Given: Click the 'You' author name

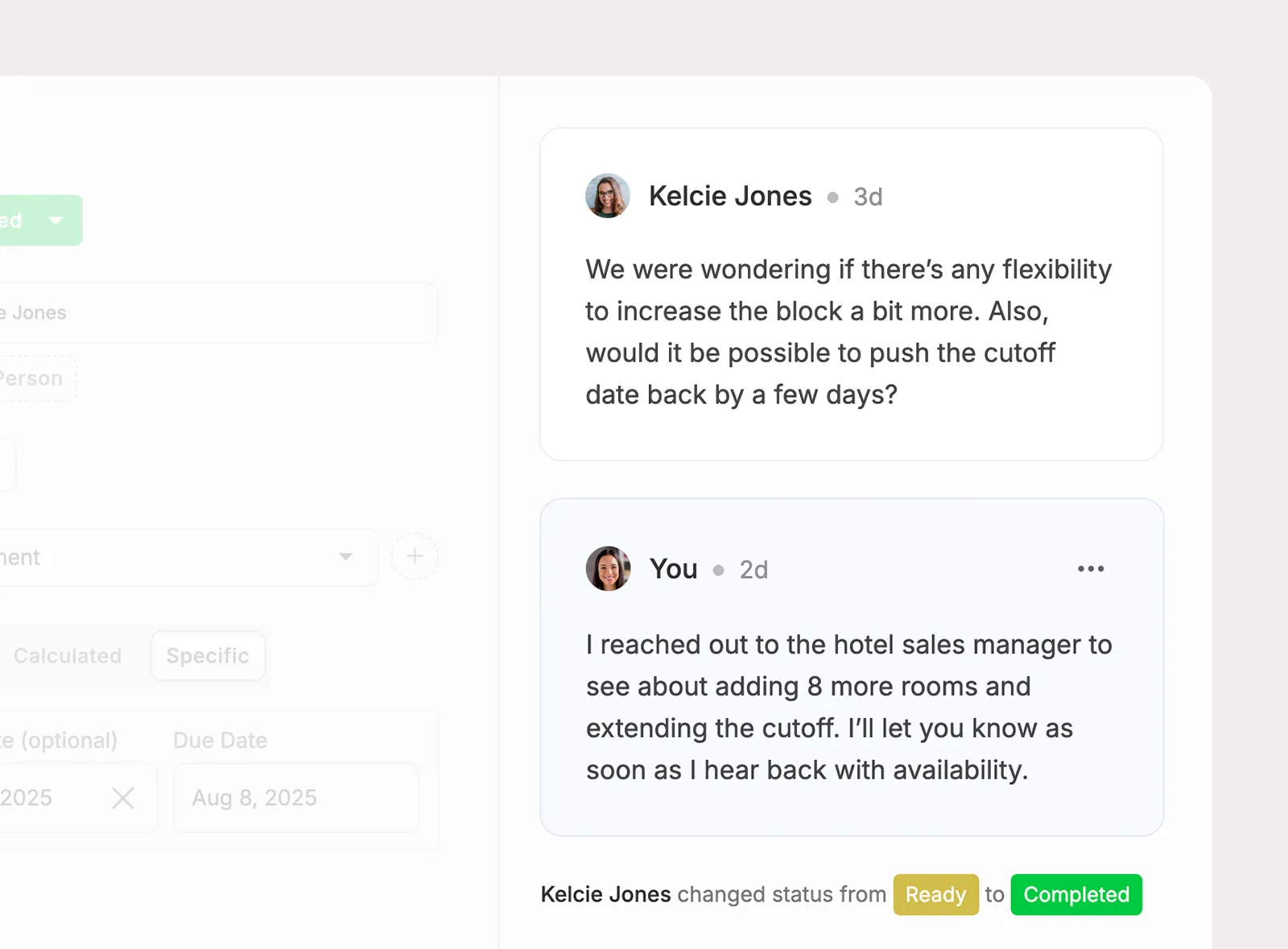Looking at the screenshot, I should (x=674, y=569).
